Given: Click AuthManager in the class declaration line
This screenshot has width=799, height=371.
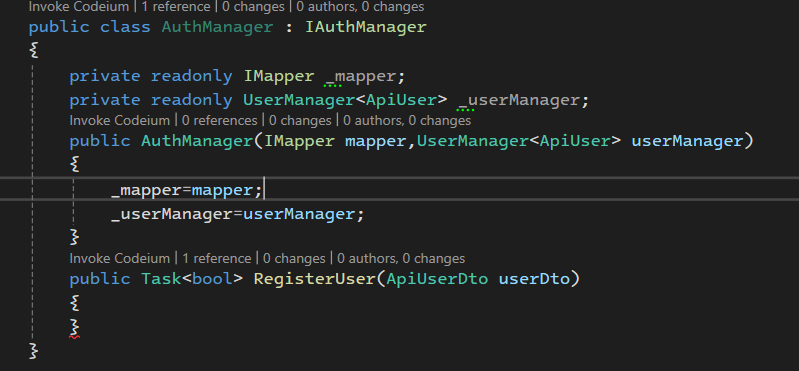Looking at the screenshot, I should 217,26.
